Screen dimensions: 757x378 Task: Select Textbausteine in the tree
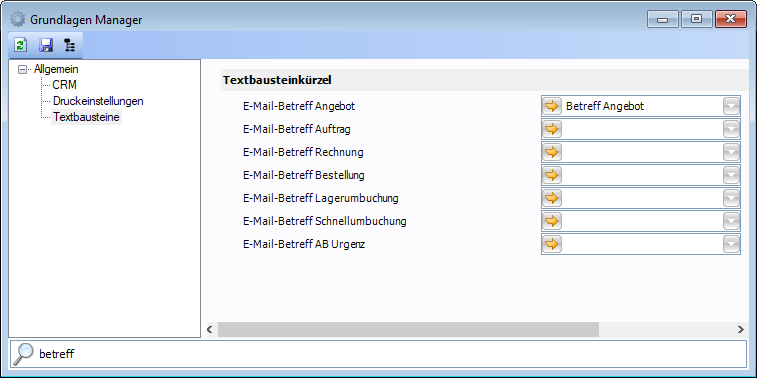(x=86, y=117)
